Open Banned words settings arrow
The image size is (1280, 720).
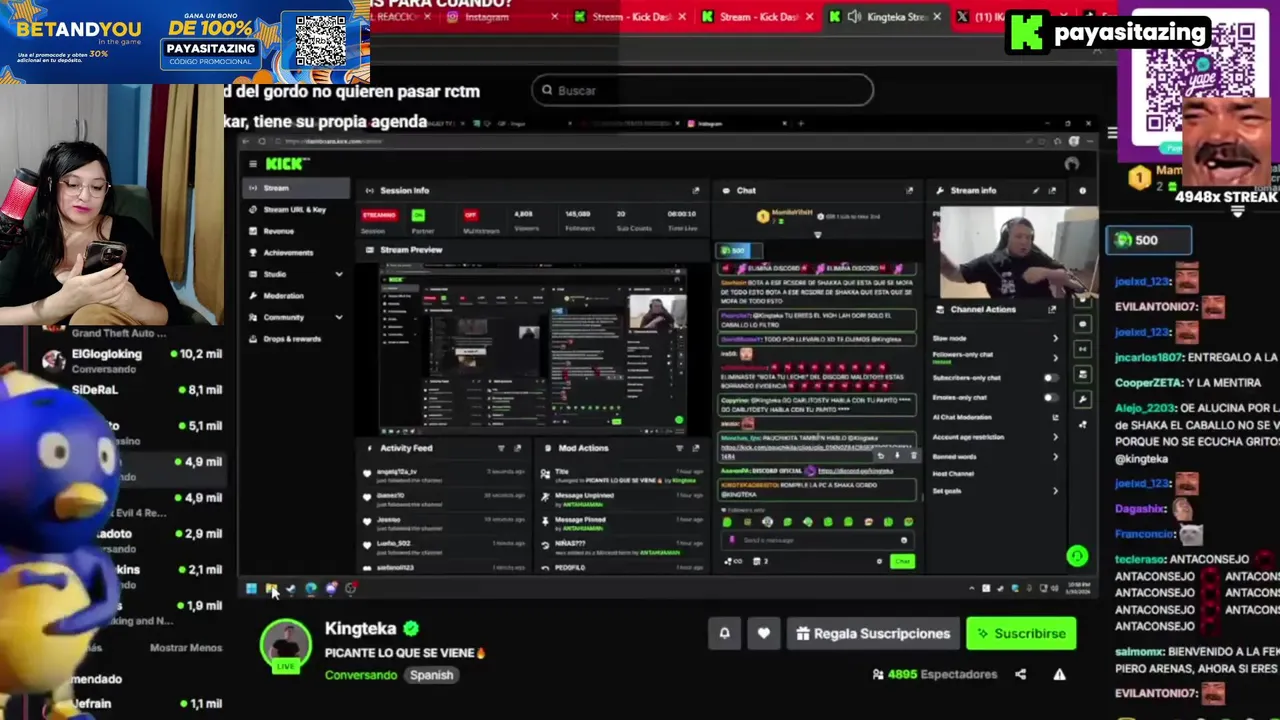click(1055, 456)
